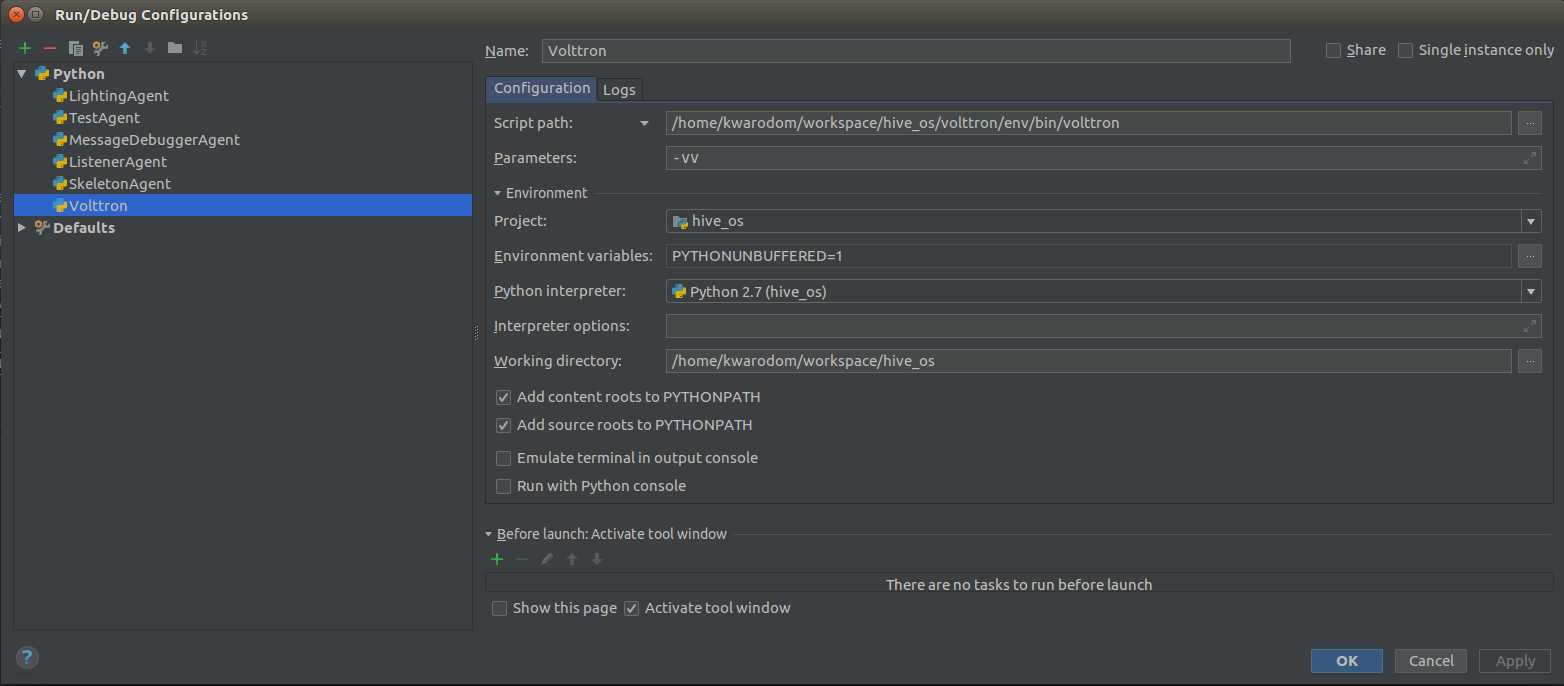Confirm with the OK button

1347,661
